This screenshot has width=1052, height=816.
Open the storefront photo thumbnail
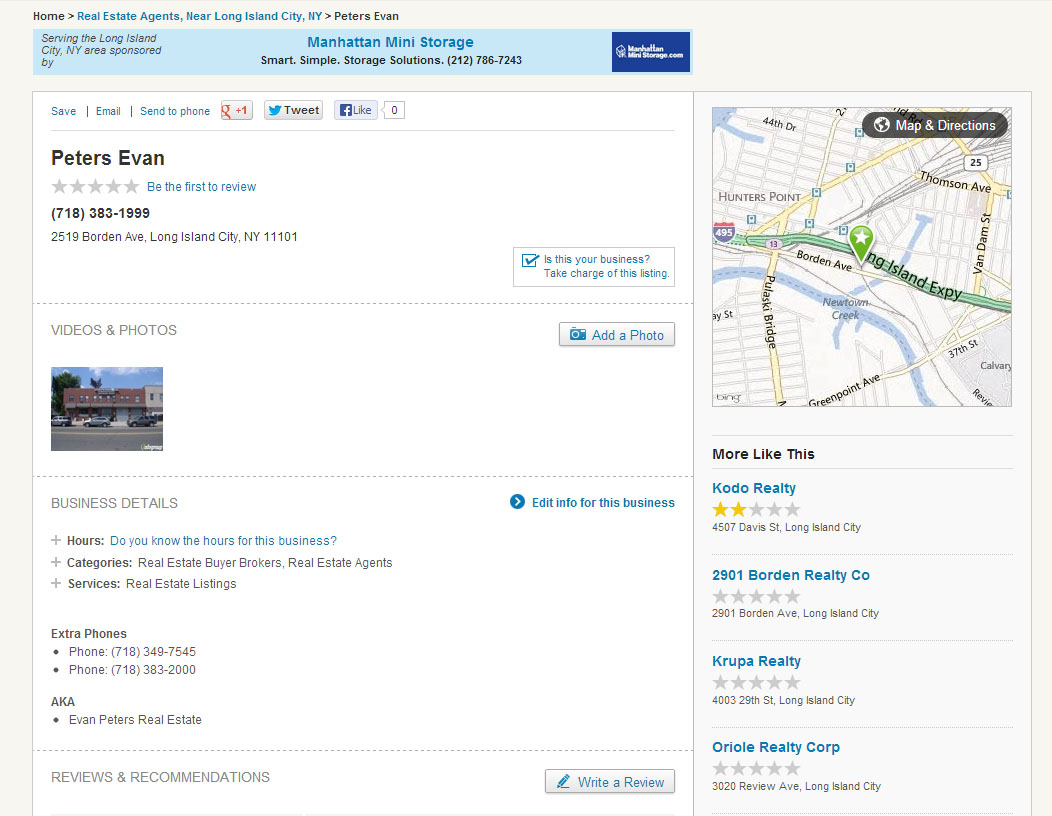point(107,408)
